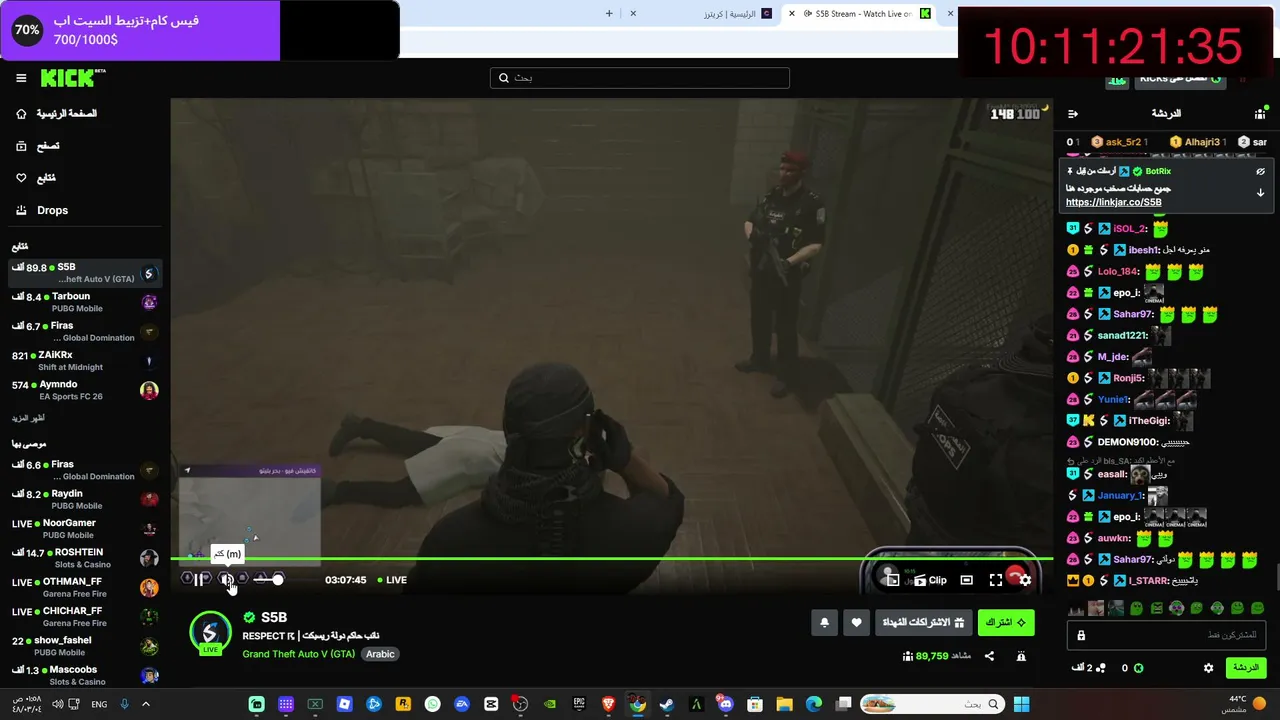Open the Kick hamburger menu
Viewport: 1280px width, 720px height.
21,78
